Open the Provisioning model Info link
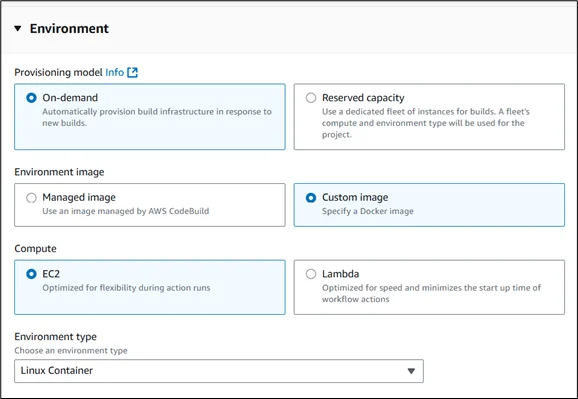Image resolution: width=578 pixels, height=399 pixels. pos(115,72)
